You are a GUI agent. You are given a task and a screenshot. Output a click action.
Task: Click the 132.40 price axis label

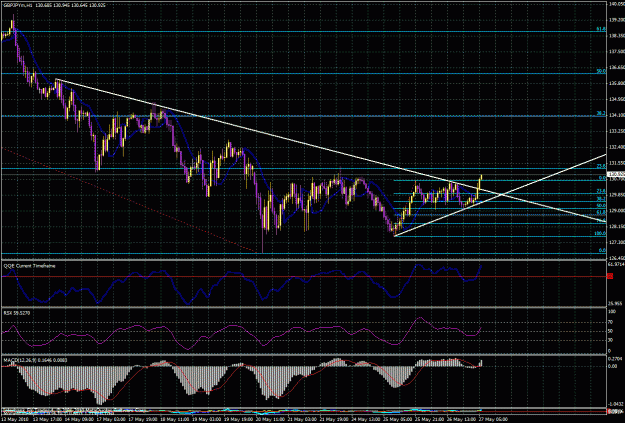click(x=616, y=147)
